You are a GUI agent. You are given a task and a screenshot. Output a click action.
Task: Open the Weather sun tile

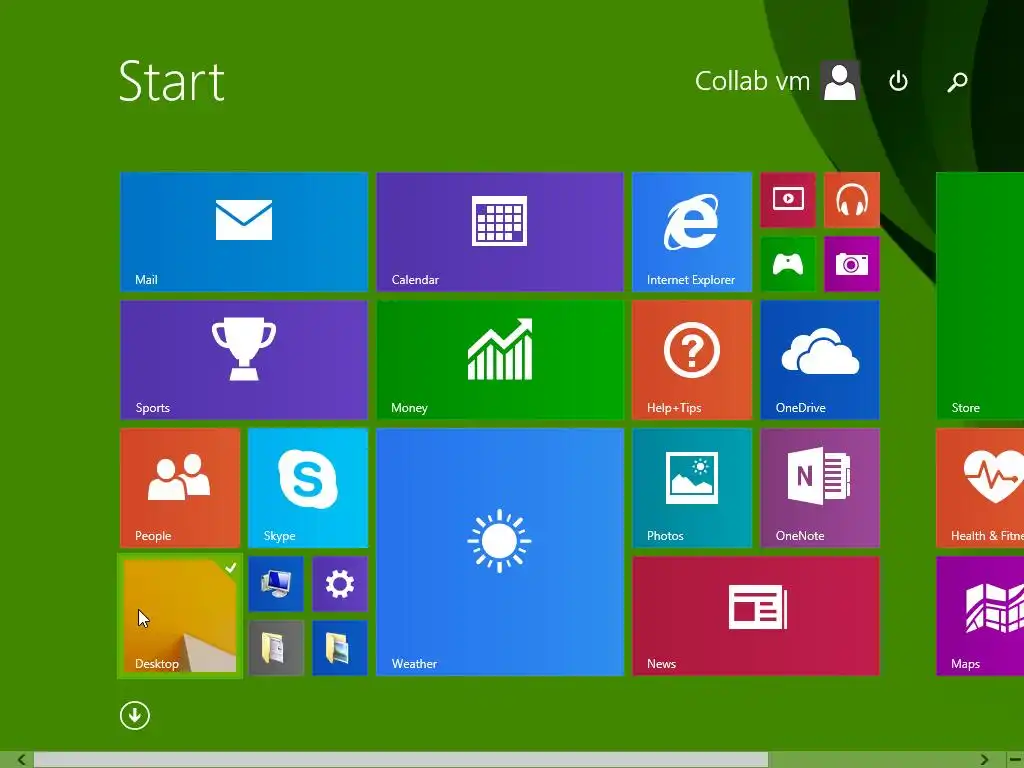pyautogui.click(x=500, y=551)
